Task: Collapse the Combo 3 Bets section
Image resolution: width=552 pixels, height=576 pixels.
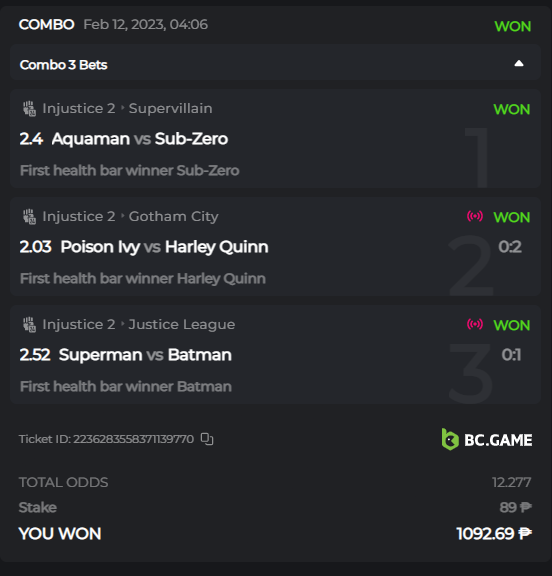Action: (x=519, y=64)
